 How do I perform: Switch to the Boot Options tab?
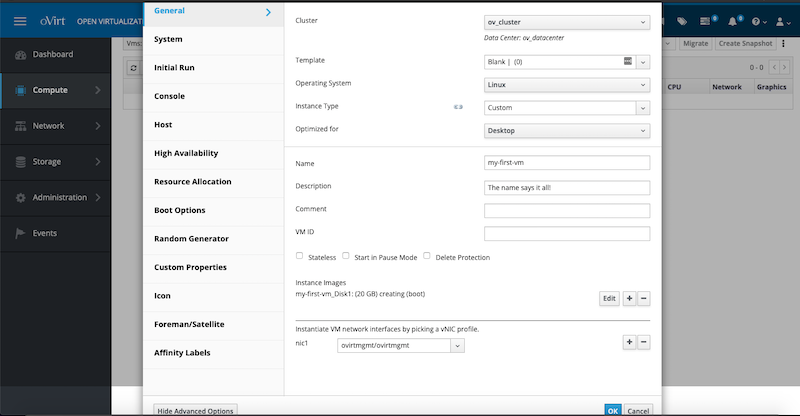point(213,211)
